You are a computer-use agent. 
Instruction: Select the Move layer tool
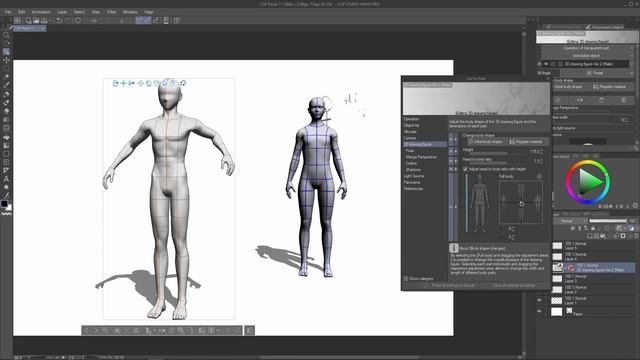pos(6,60)
